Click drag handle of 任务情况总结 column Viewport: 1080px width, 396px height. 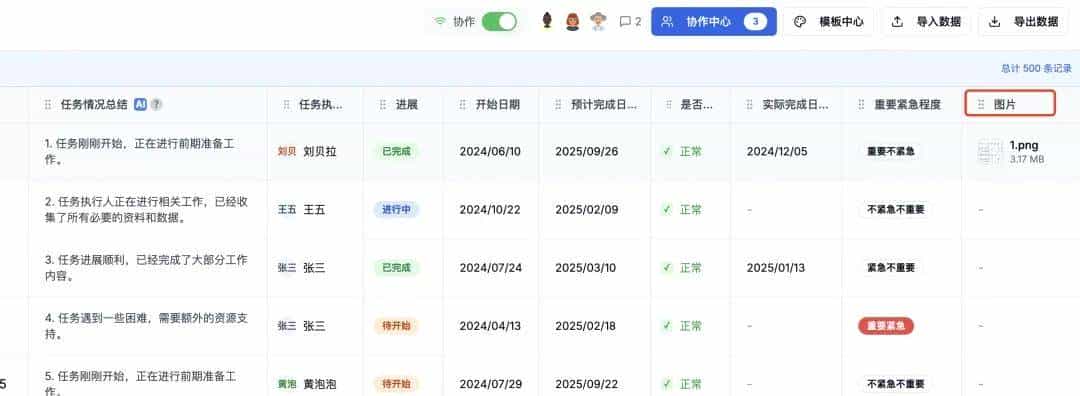click(x=48, y=105)
